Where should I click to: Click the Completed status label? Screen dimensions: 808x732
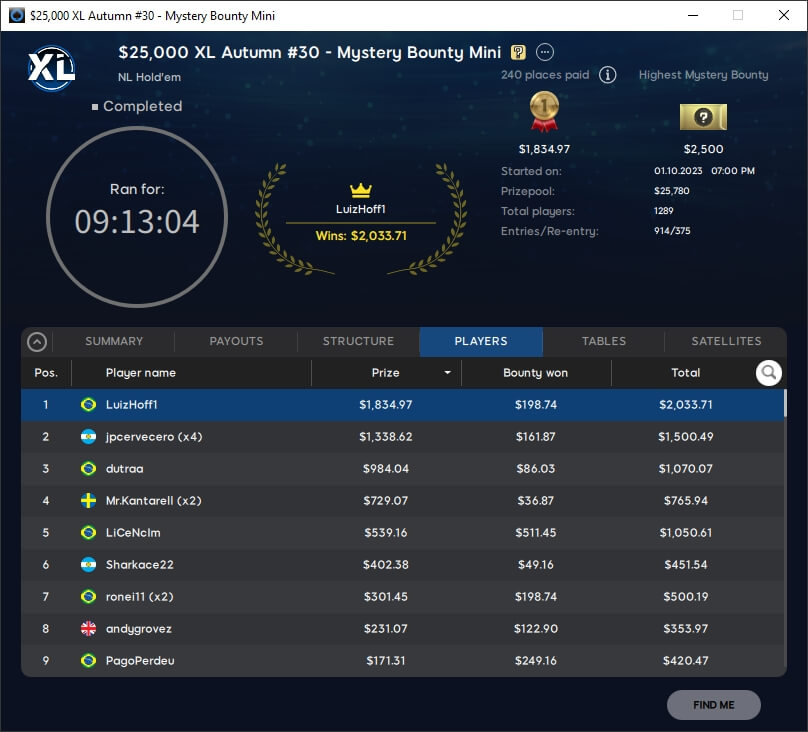(x=142, y=106)
